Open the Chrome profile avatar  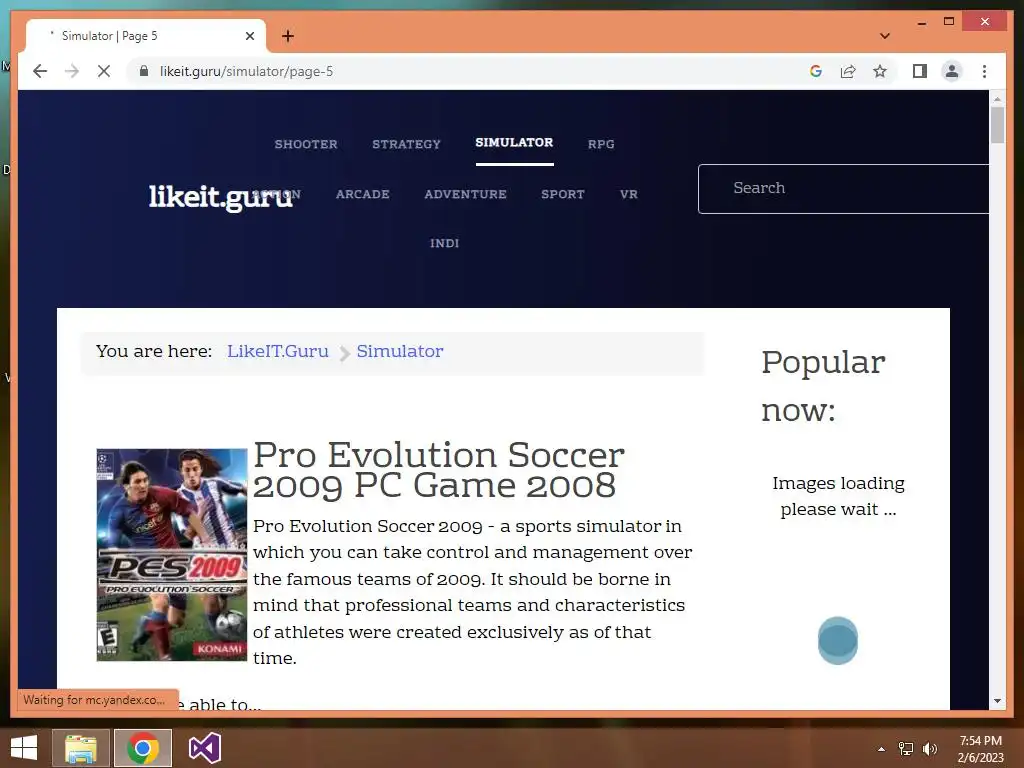952,71
